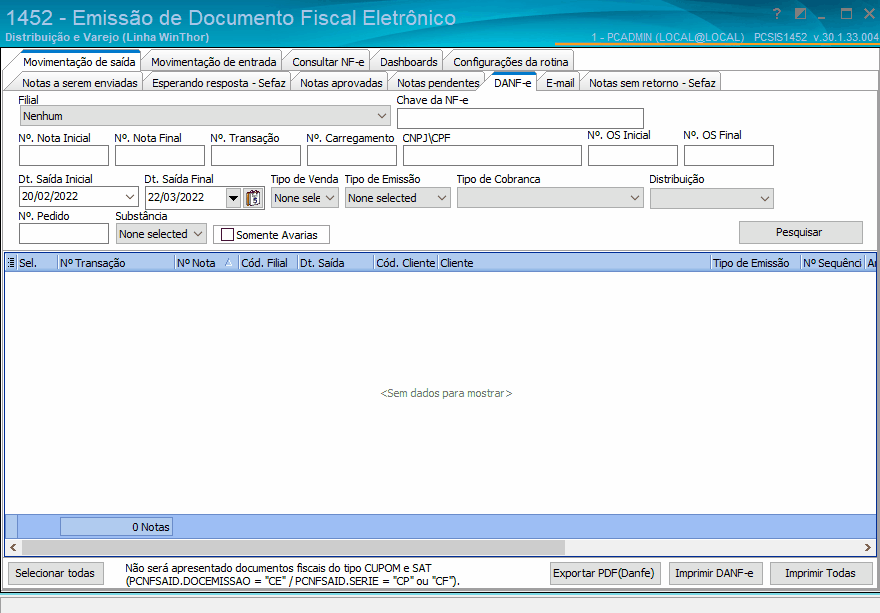
Task: Focus the CNPJ\CPF field
Action: coord(492,155)
